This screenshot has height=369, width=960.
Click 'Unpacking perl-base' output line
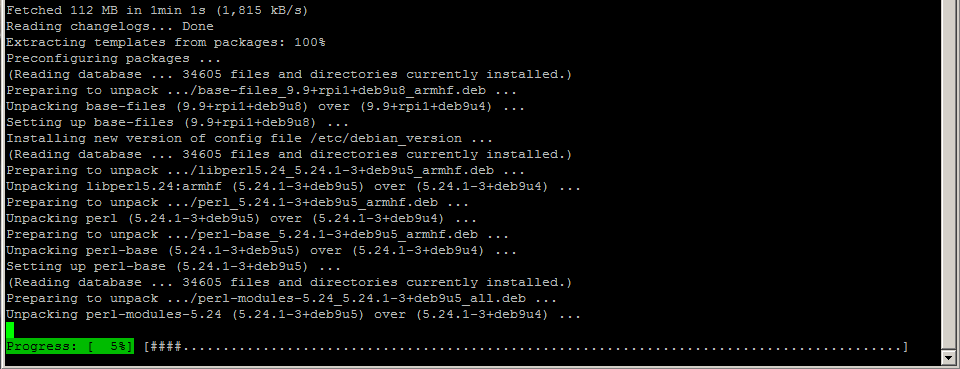pyautogui.click(x=261, y=251)
